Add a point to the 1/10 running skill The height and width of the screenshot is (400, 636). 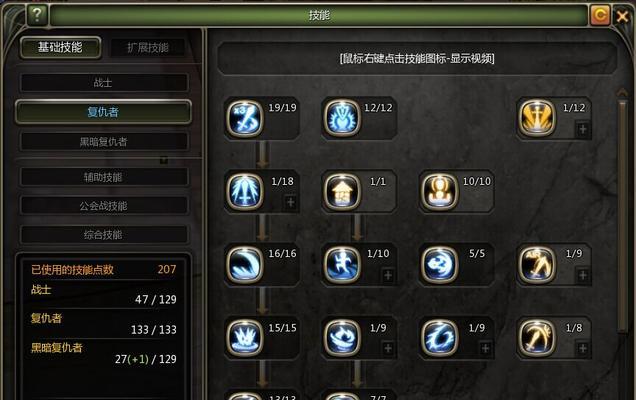click(x=388, y=275)
